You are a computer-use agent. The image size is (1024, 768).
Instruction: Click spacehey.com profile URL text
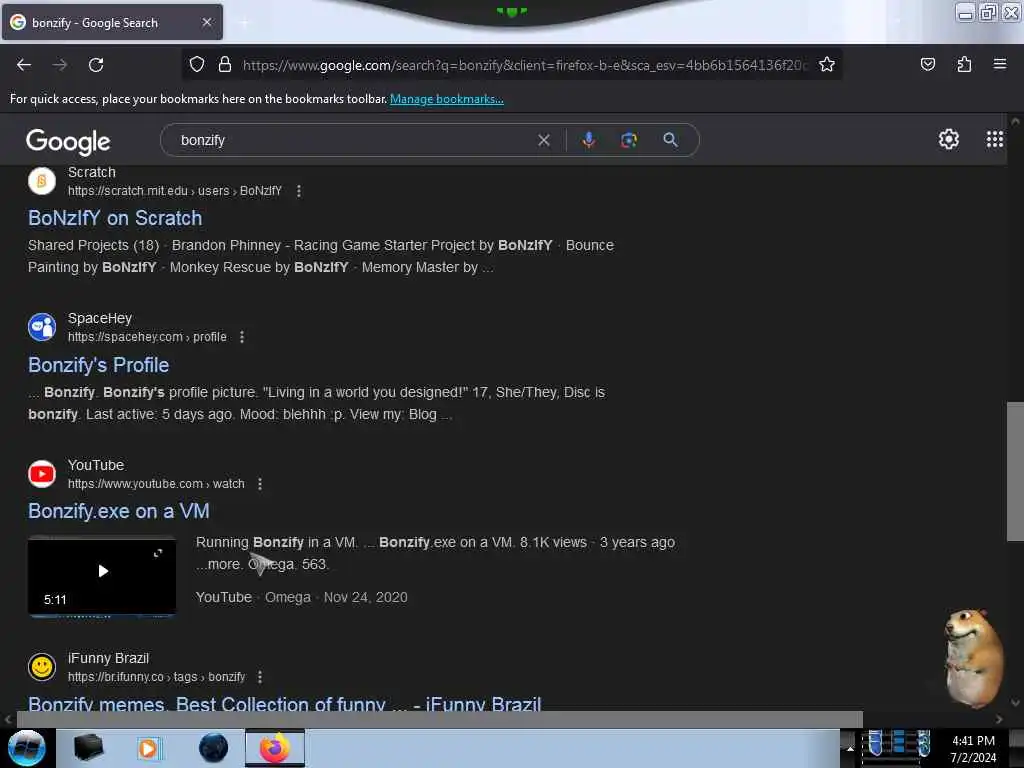tap(148, 337)
